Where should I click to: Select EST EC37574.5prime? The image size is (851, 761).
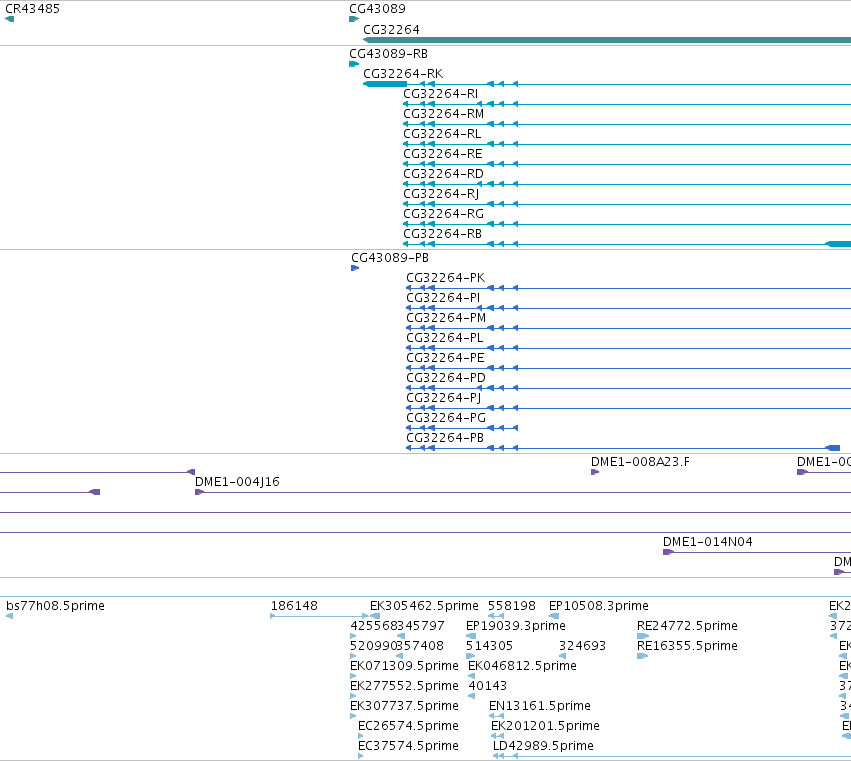(x=408, y=746)
